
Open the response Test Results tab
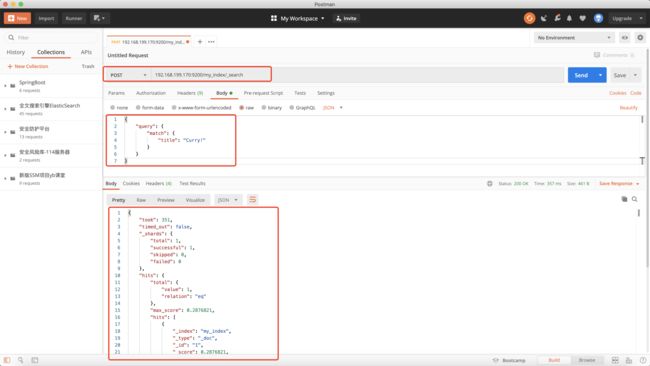pyautogui.click(x=192, y=183)
